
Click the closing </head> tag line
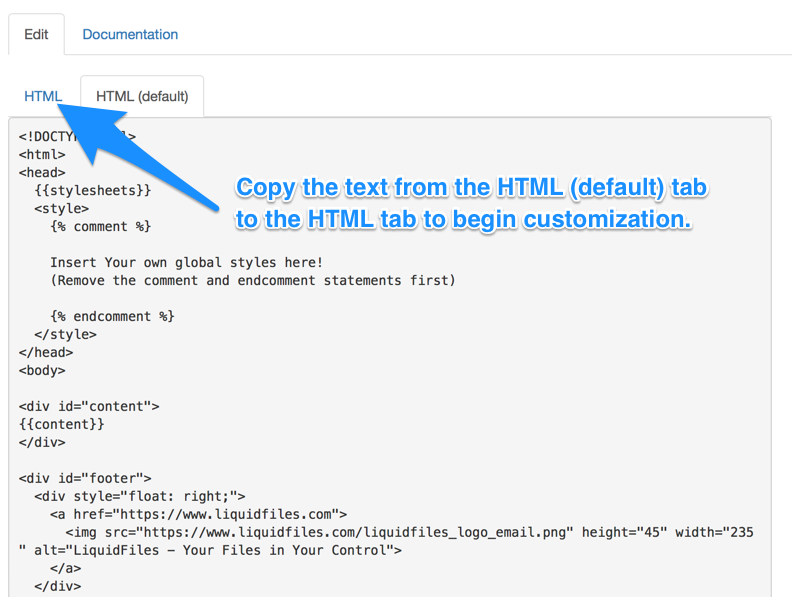click(46, 352)
